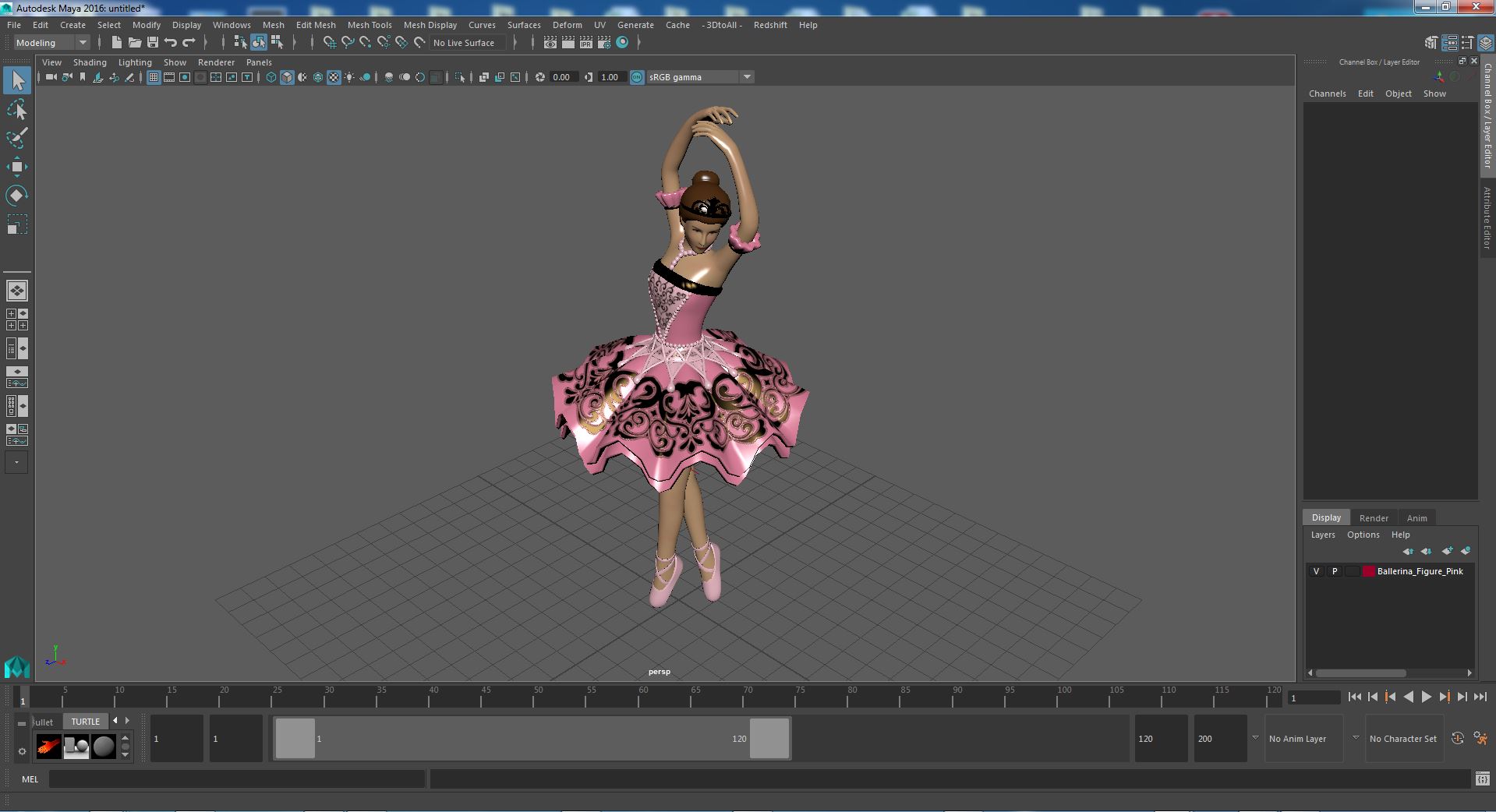Image resolution: width=1496 pixels, height=812 pixels.
Task: Click the time range slider bar
Action: click(532, 738)
